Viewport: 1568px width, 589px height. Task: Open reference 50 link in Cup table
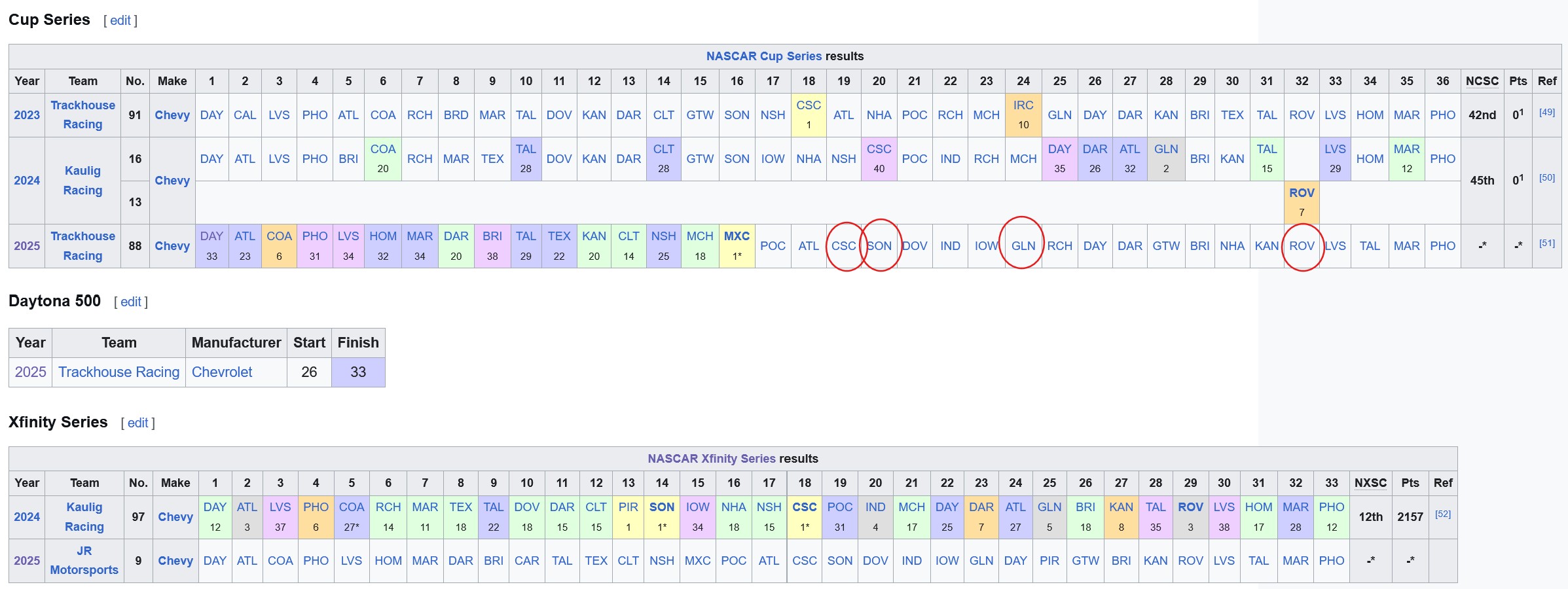(x=1547, y=178)
